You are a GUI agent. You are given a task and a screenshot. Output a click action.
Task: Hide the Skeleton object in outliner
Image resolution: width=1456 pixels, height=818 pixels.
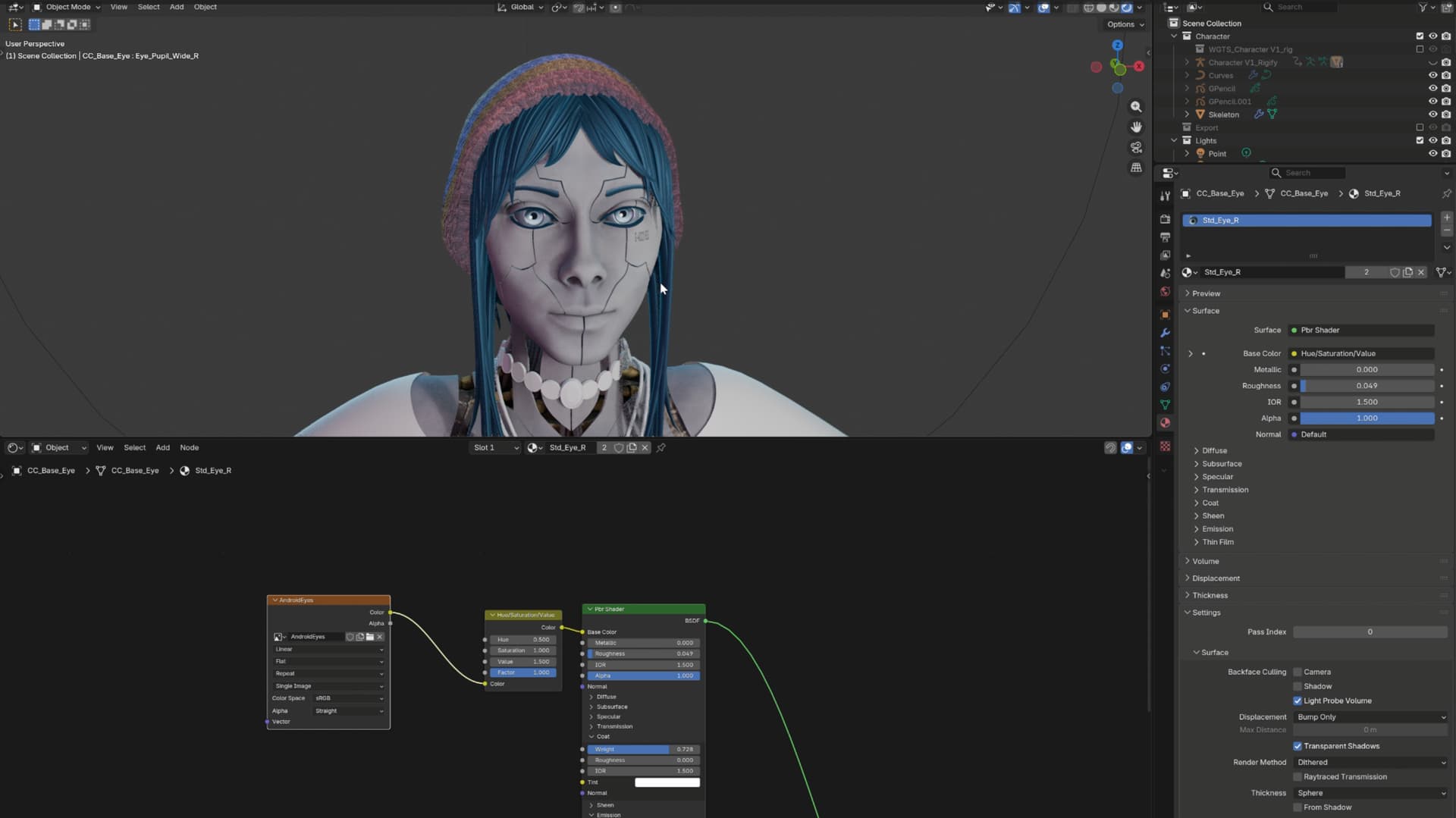pyautogui.click(x=1432, y=114)
